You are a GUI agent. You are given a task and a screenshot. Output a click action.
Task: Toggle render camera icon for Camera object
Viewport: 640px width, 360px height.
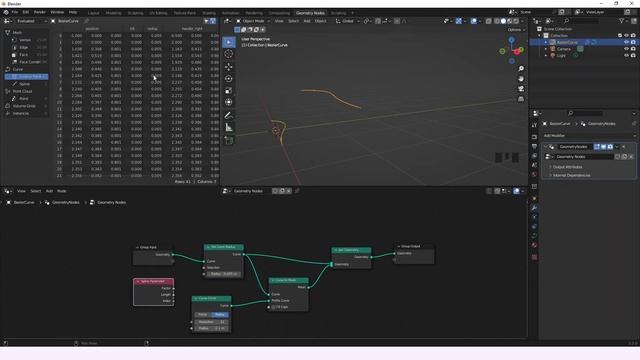pos(633,49)
